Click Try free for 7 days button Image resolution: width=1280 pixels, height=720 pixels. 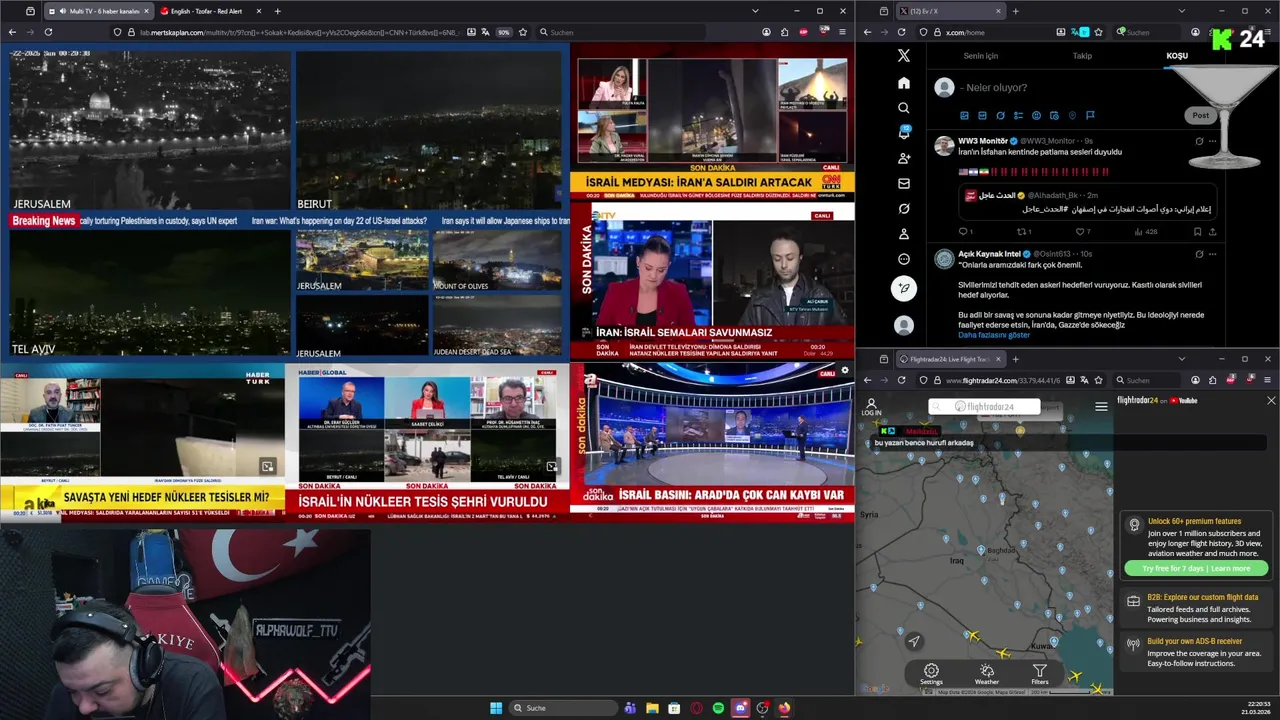pyautogui.click(x=1196, y=568)
